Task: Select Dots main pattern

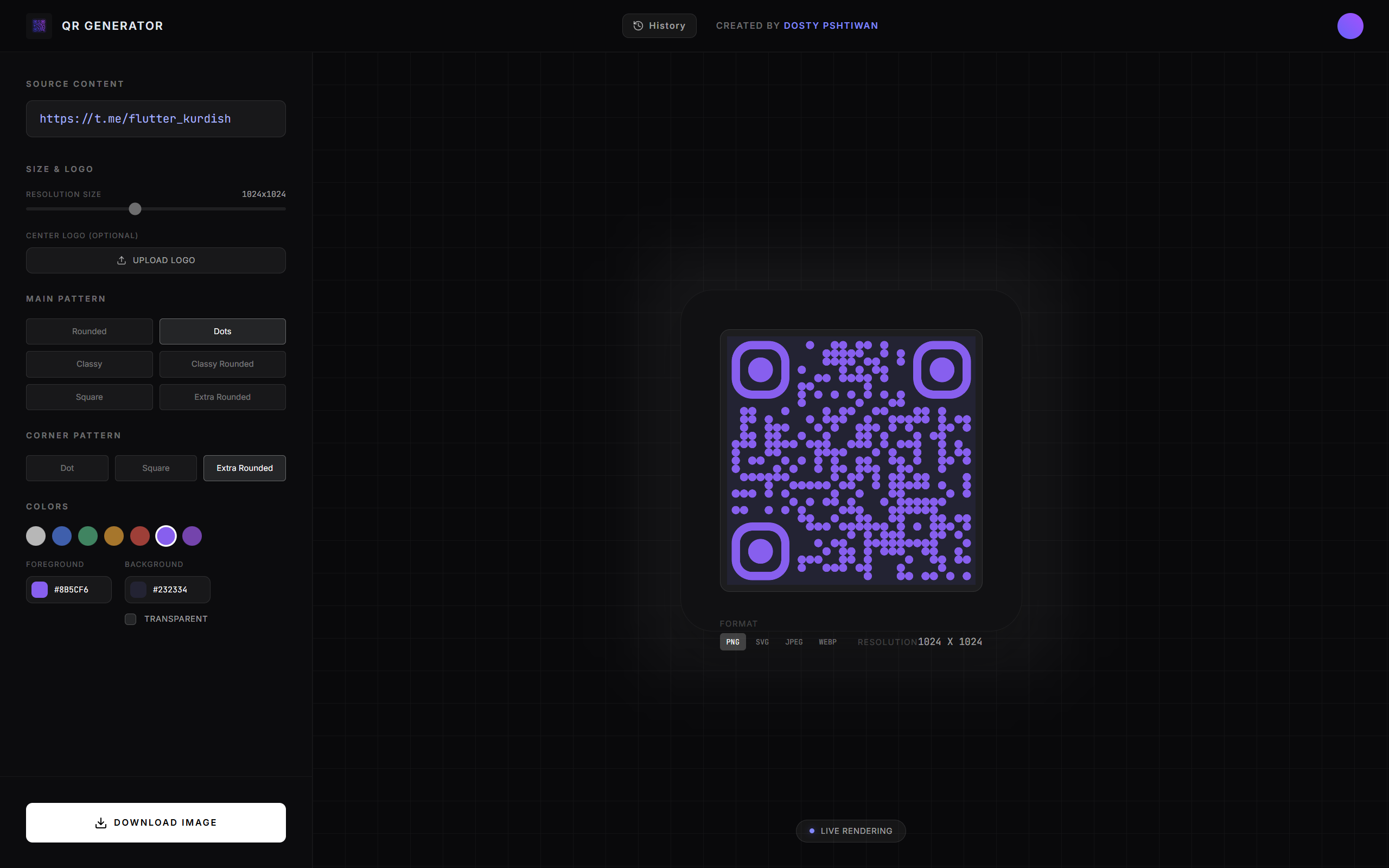Action: click(x=222, y=331)
